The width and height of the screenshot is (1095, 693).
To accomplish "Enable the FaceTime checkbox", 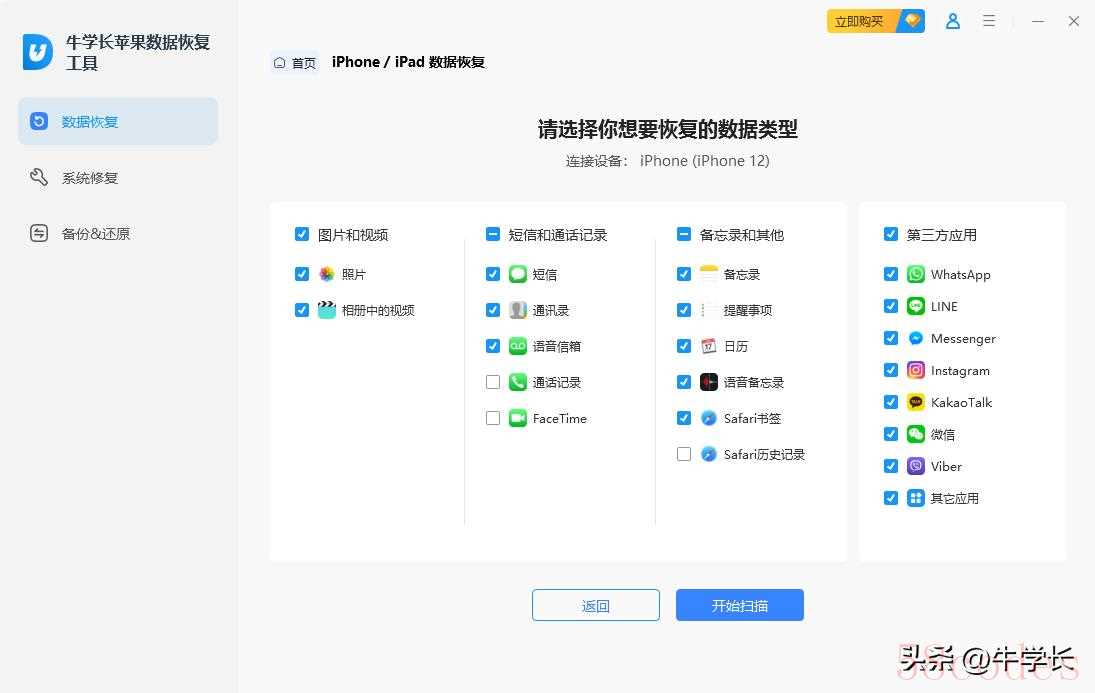I will [493, 418].
